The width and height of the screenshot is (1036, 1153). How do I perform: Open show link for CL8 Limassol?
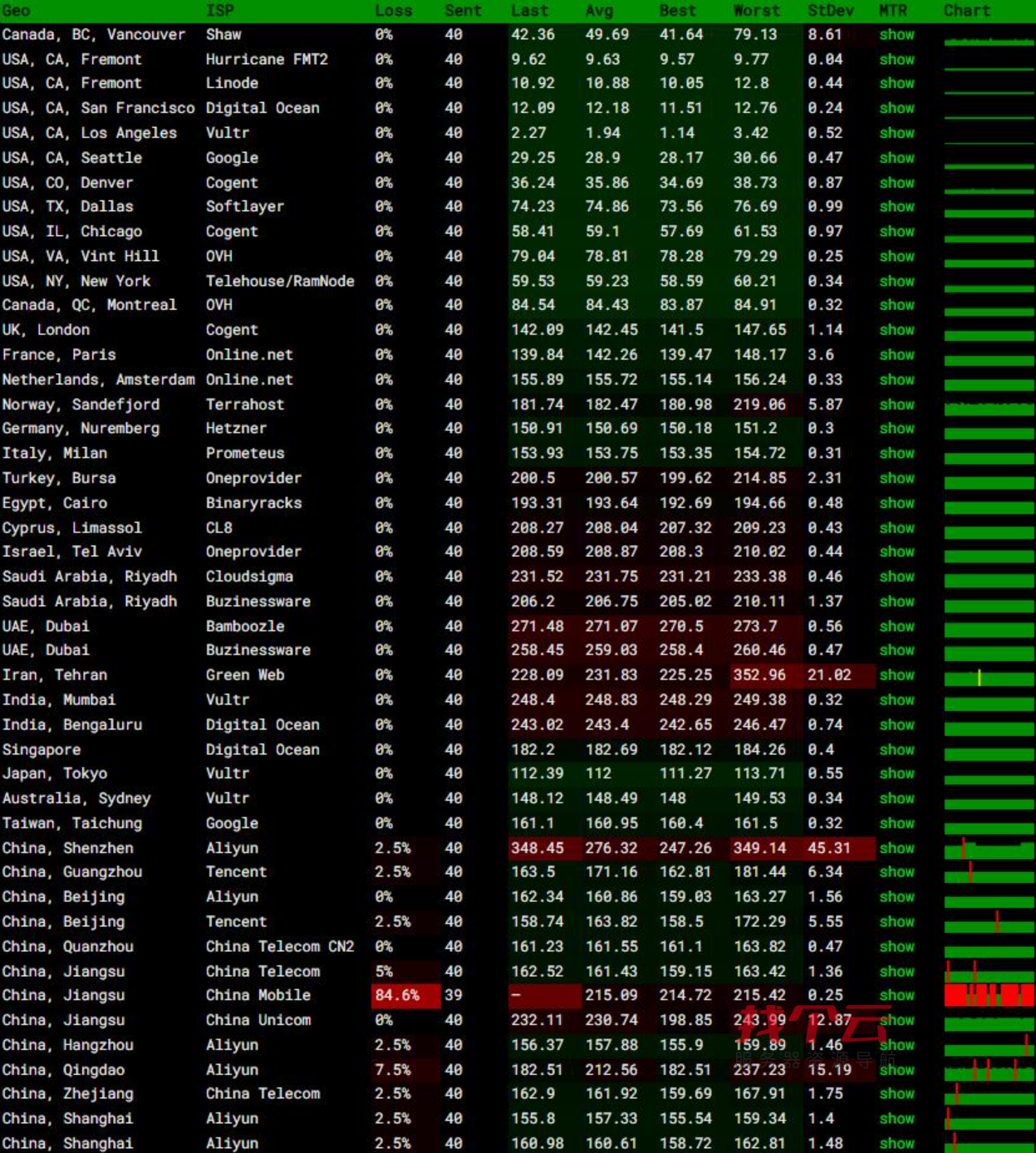[896, 528]
